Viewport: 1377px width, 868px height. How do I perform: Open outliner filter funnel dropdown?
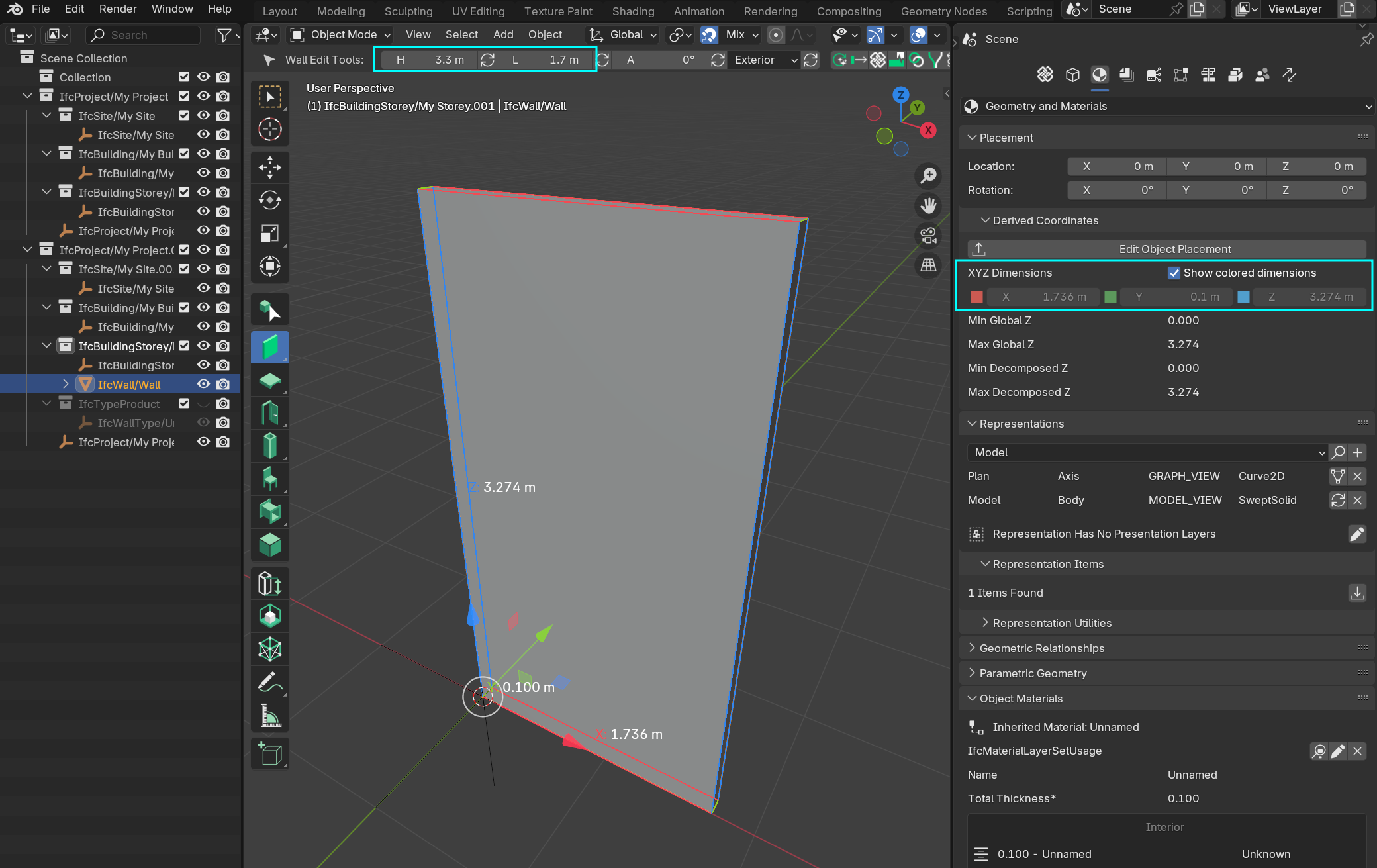(228, 35)
